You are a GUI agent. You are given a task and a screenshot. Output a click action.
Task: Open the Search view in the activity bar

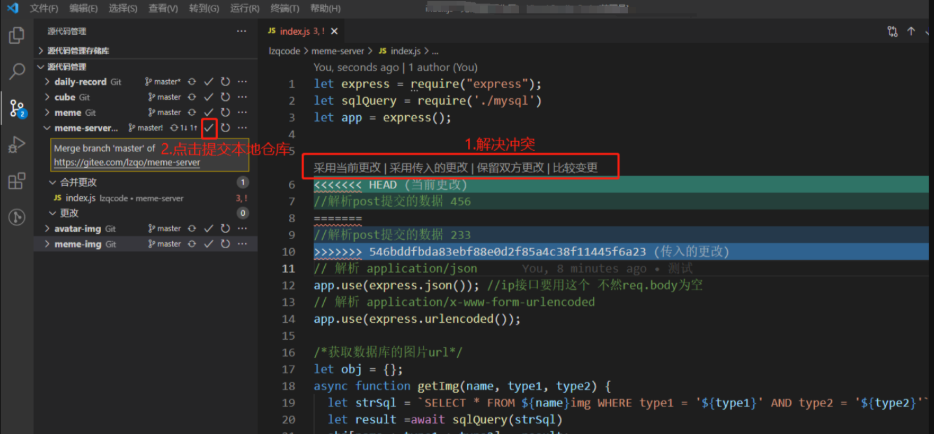coord(17,72)
